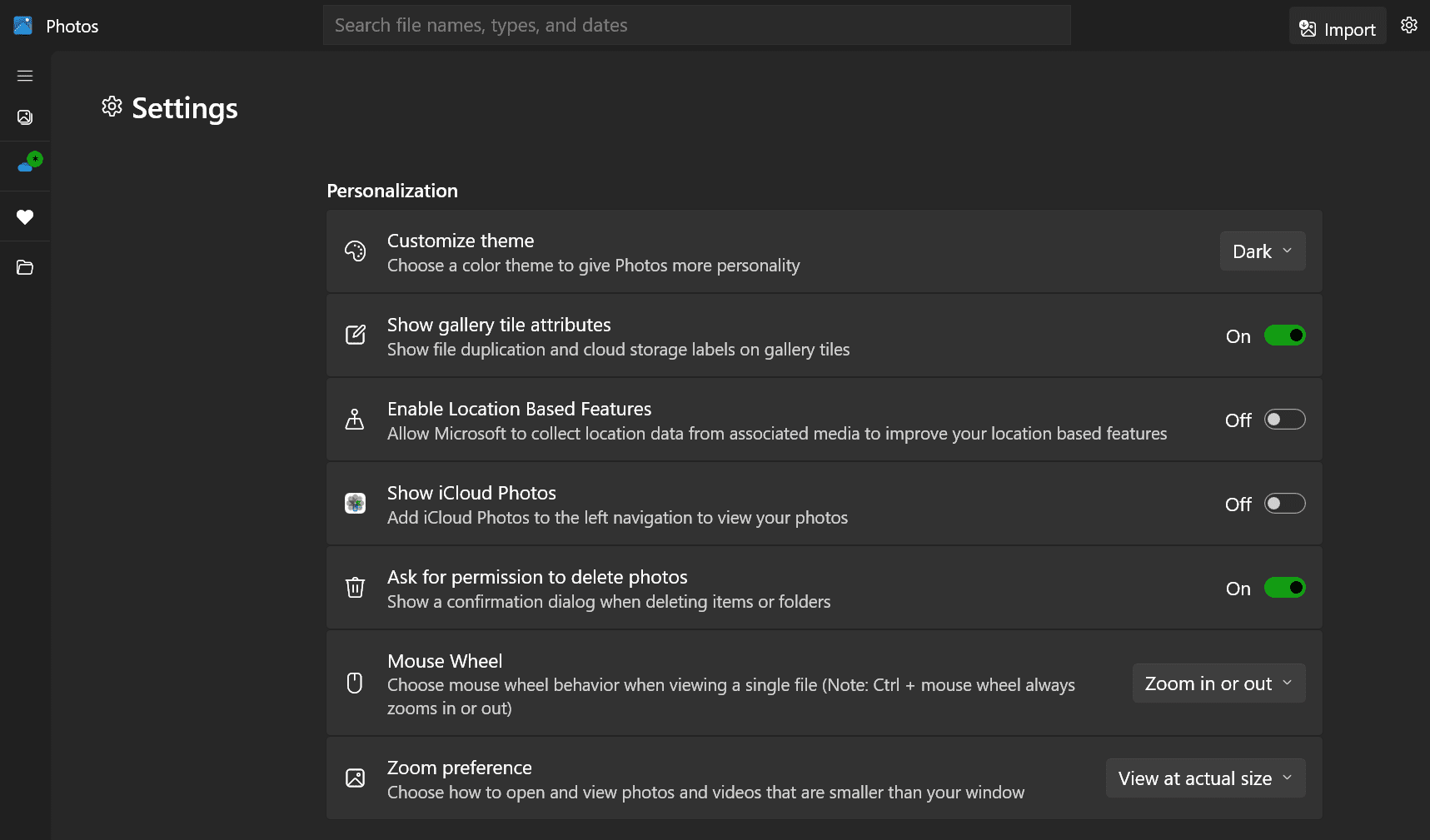
Task: Click the search file names field
Action: (x=697, y=25)
